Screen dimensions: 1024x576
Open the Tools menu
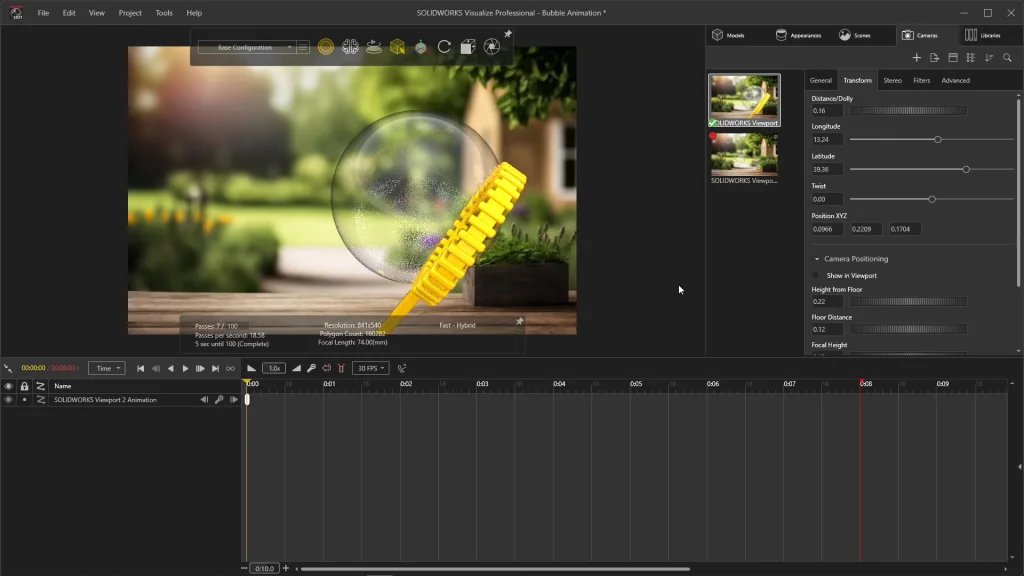point(164,13)
